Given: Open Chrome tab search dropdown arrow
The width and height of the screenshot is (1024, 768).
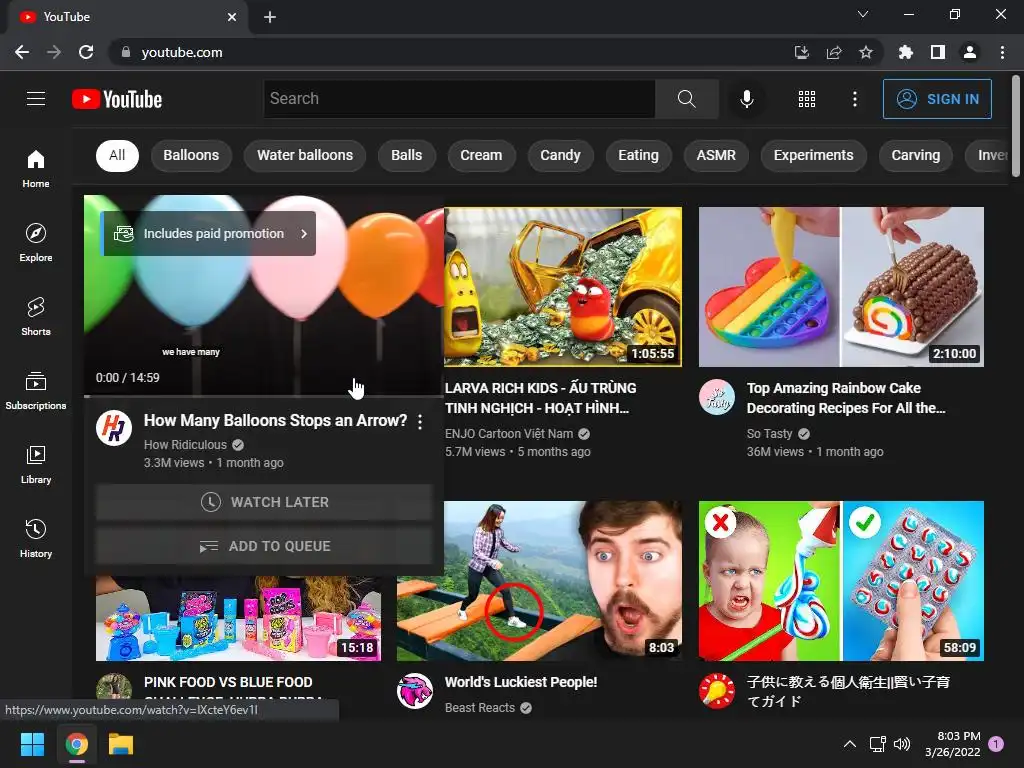Looking at the screenshot, I should 863,14.
